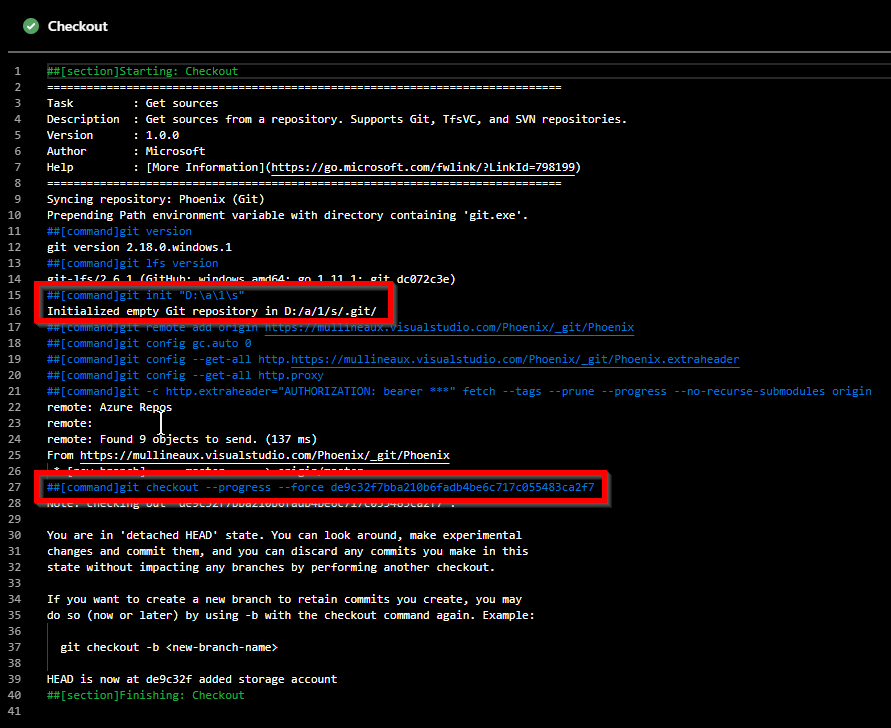Image resolution: width=891 pixels, height=728 pixels.
Task: Select the "git config gc.auto 0" line
Action: click(x=149, y=343)
